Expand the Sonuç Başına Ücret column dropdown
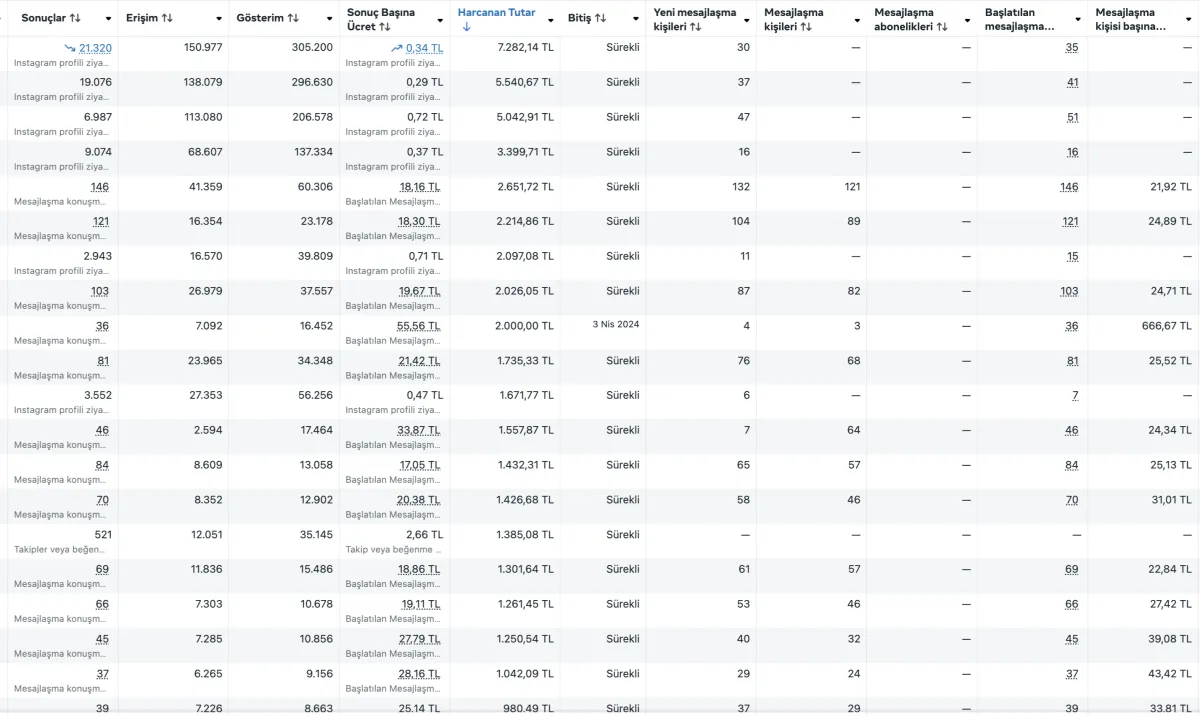 (x=439, y=19)
